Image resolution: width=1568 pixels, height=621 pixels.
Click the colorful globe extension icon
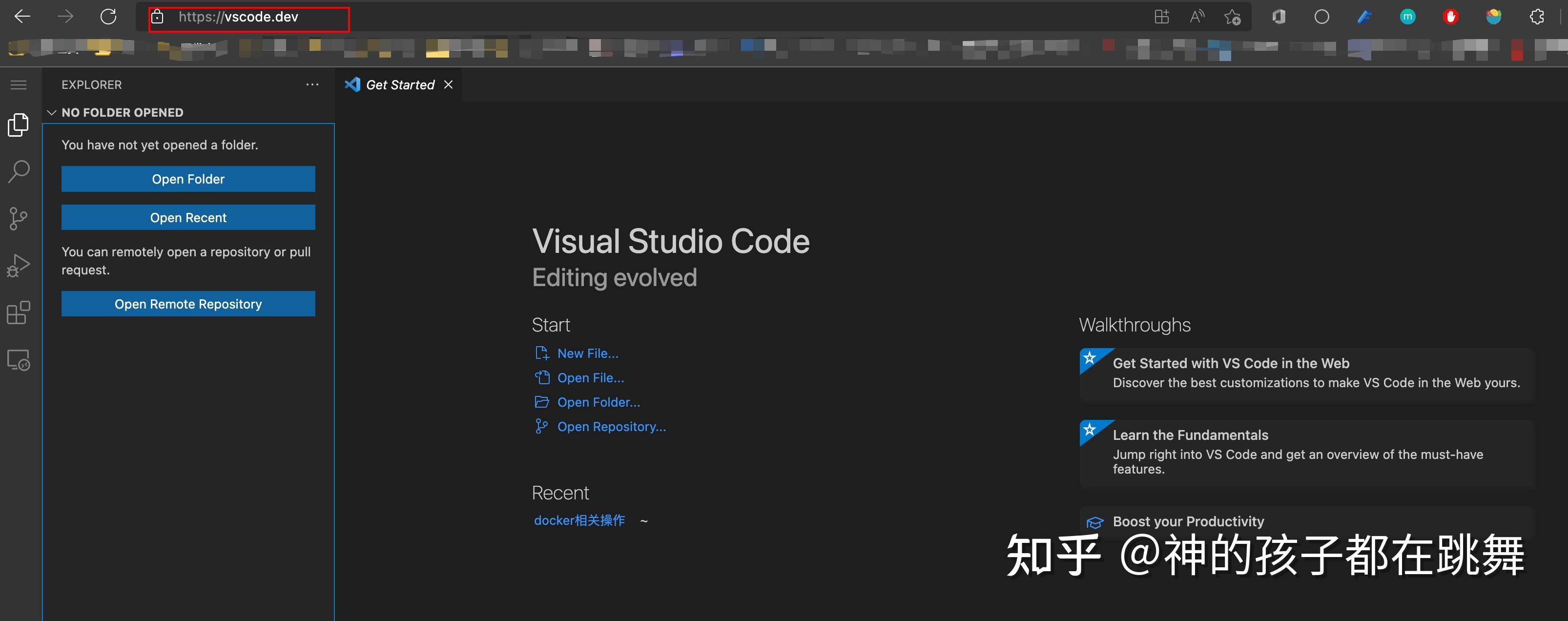[1494, 17]
